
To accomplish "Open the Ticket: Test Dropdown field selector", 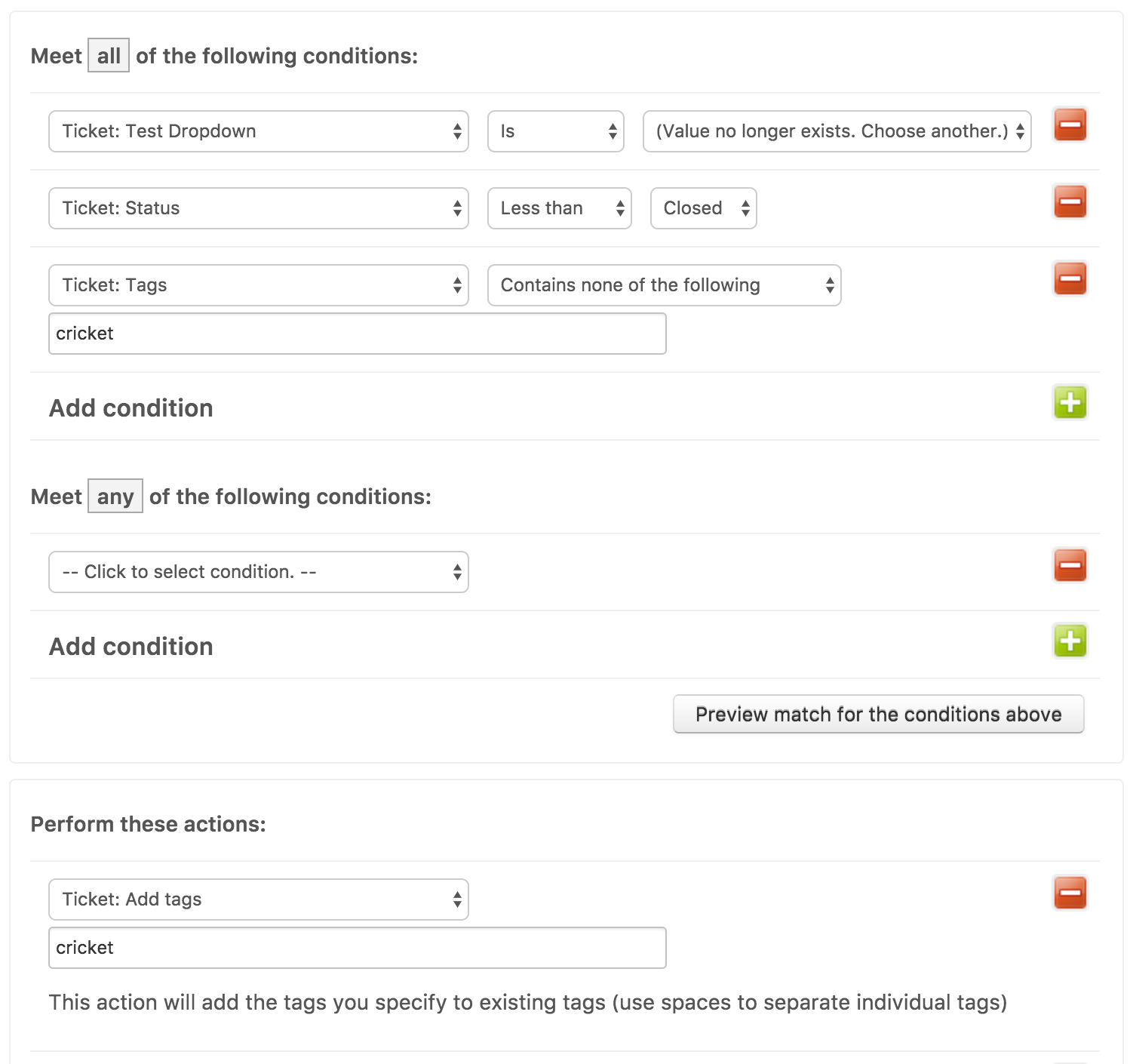I will coord(258,131).
